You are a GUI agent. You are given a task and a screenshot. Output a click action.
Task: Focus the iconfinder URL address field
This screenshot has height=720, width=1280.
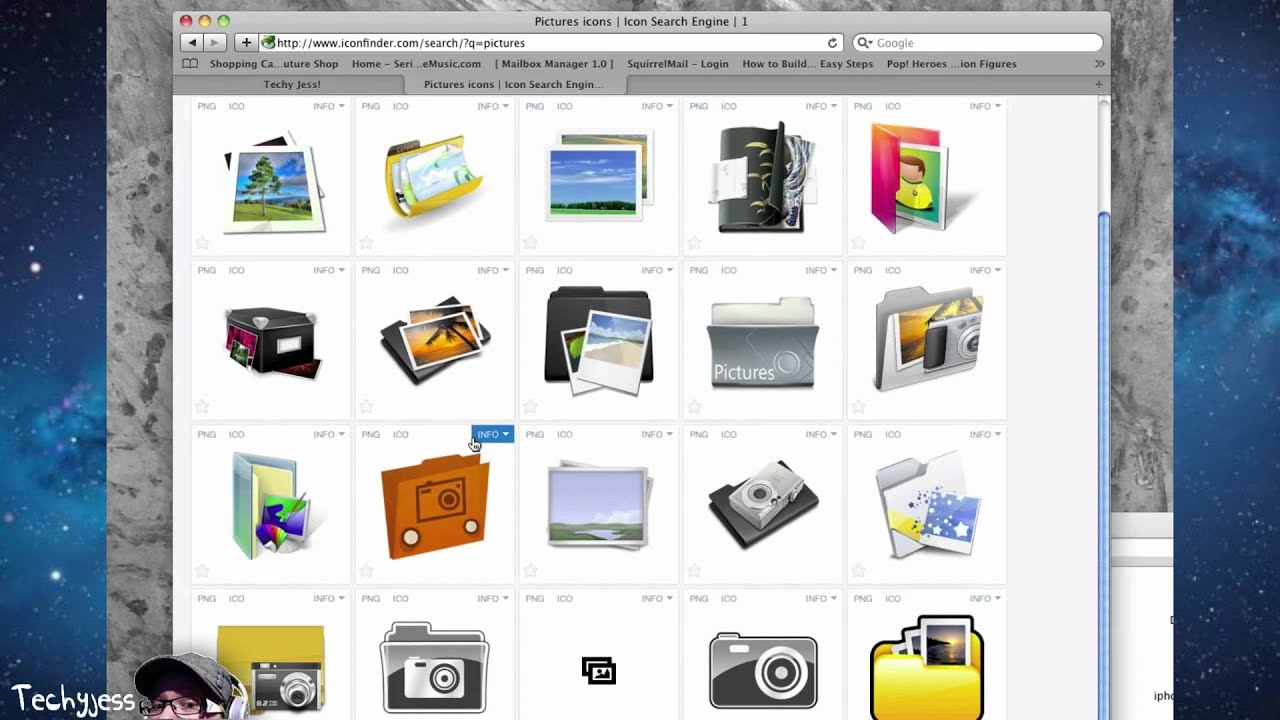click(551, 43)
